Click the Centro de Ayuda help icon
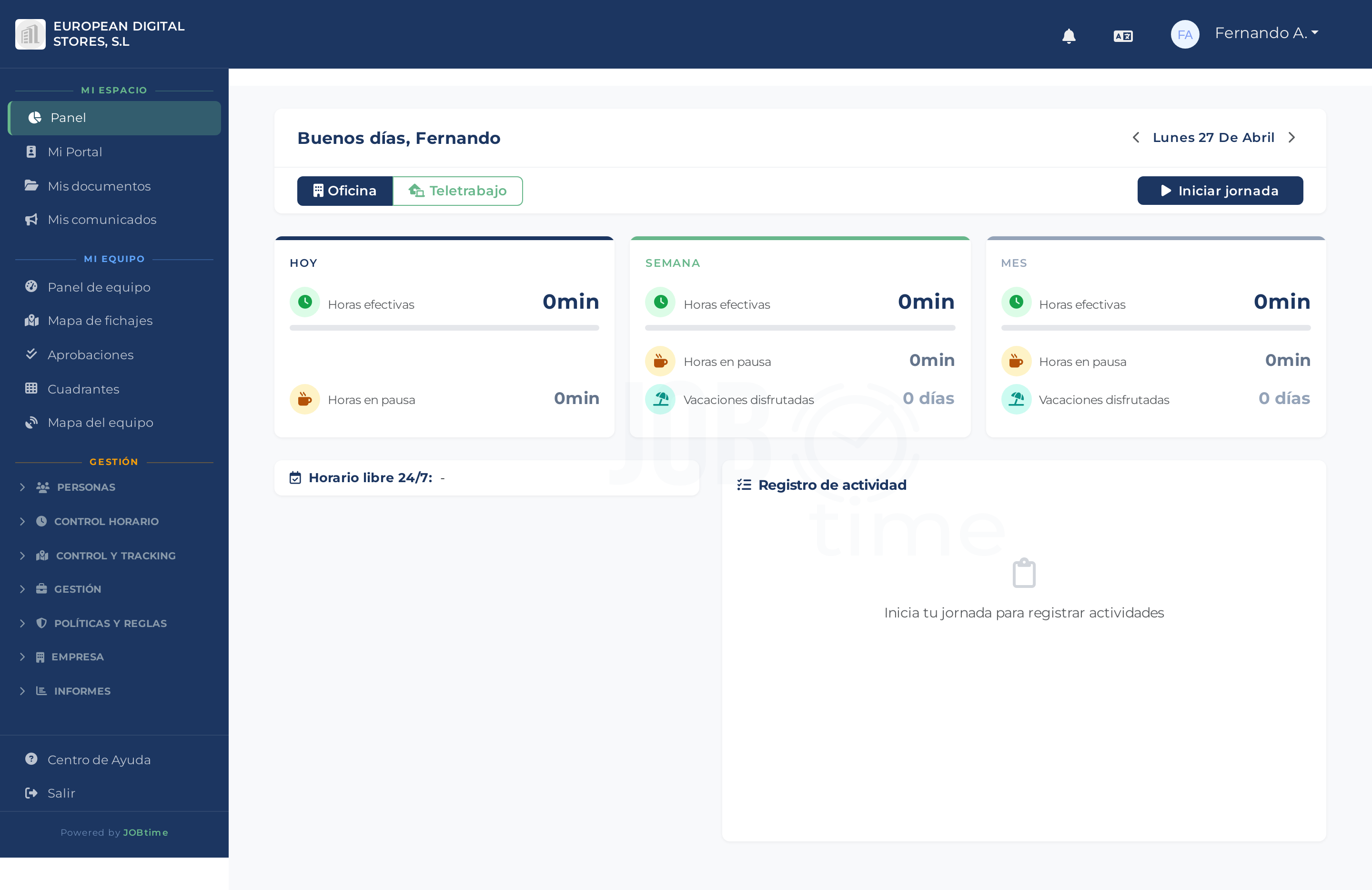The width and height of the screenshot is (1372, 890). point(32,759)
